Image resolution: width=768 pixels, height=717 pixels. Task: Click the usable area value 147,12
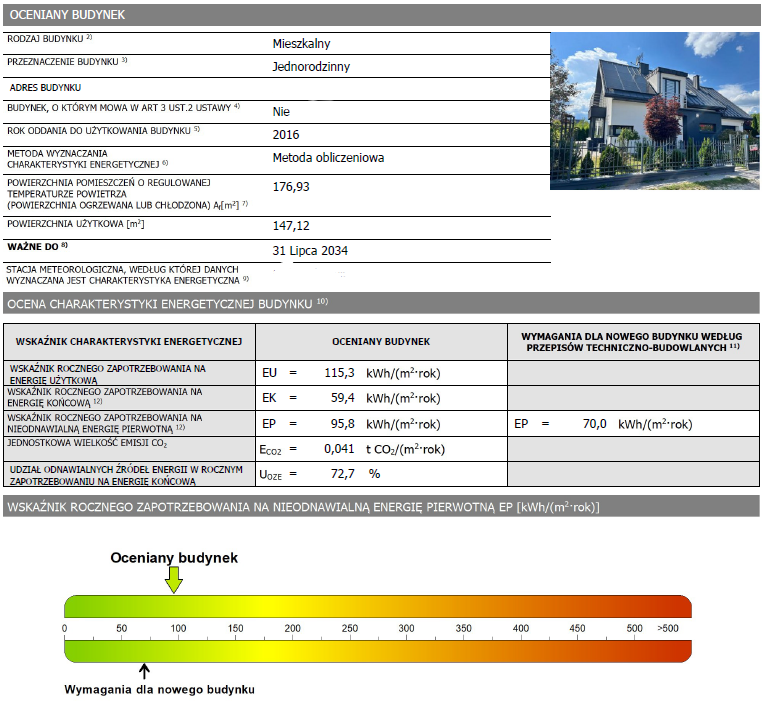291,227
